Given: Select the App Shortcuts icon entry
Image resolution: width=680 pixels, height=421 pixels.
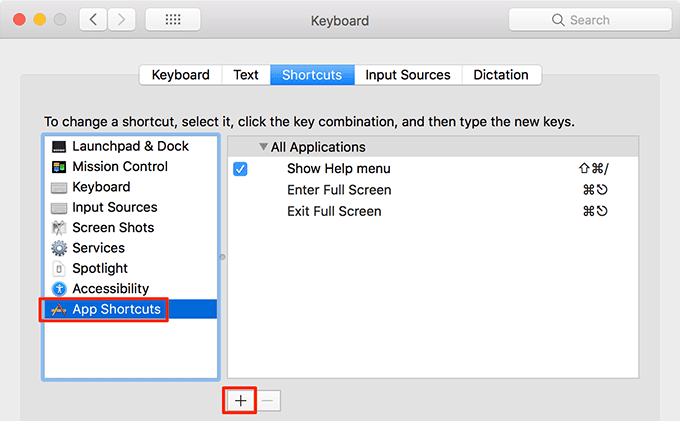Looking at the screenshot, I should [x=59, y=310].
